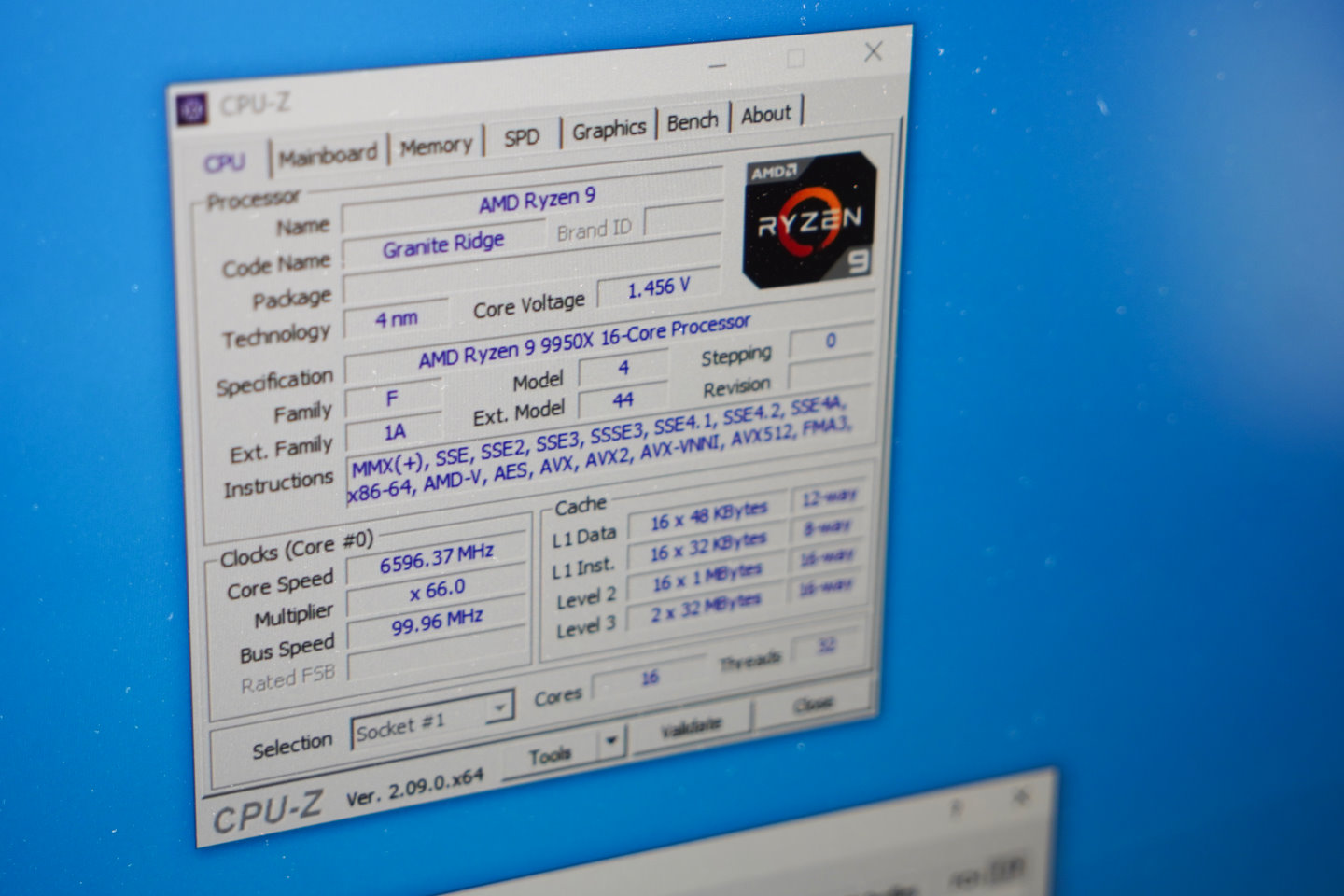Click the Cores value 16
This screenshot has height=896, width=1344.
tap(650, 677)
